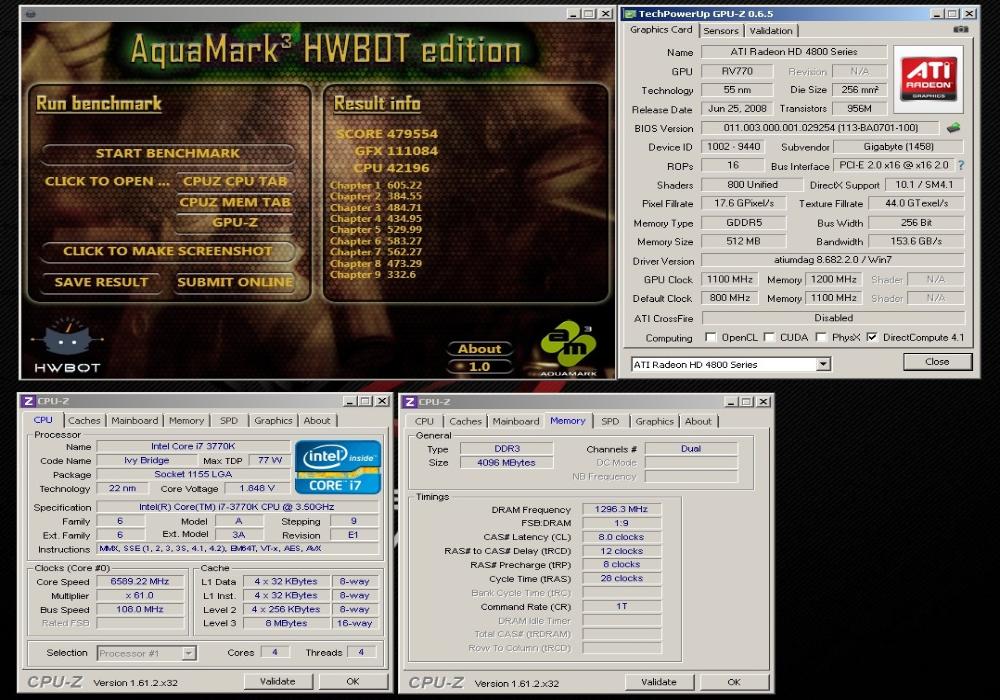Enable the PhysX checkbox

pyautogui.click(x=821, y=337)
